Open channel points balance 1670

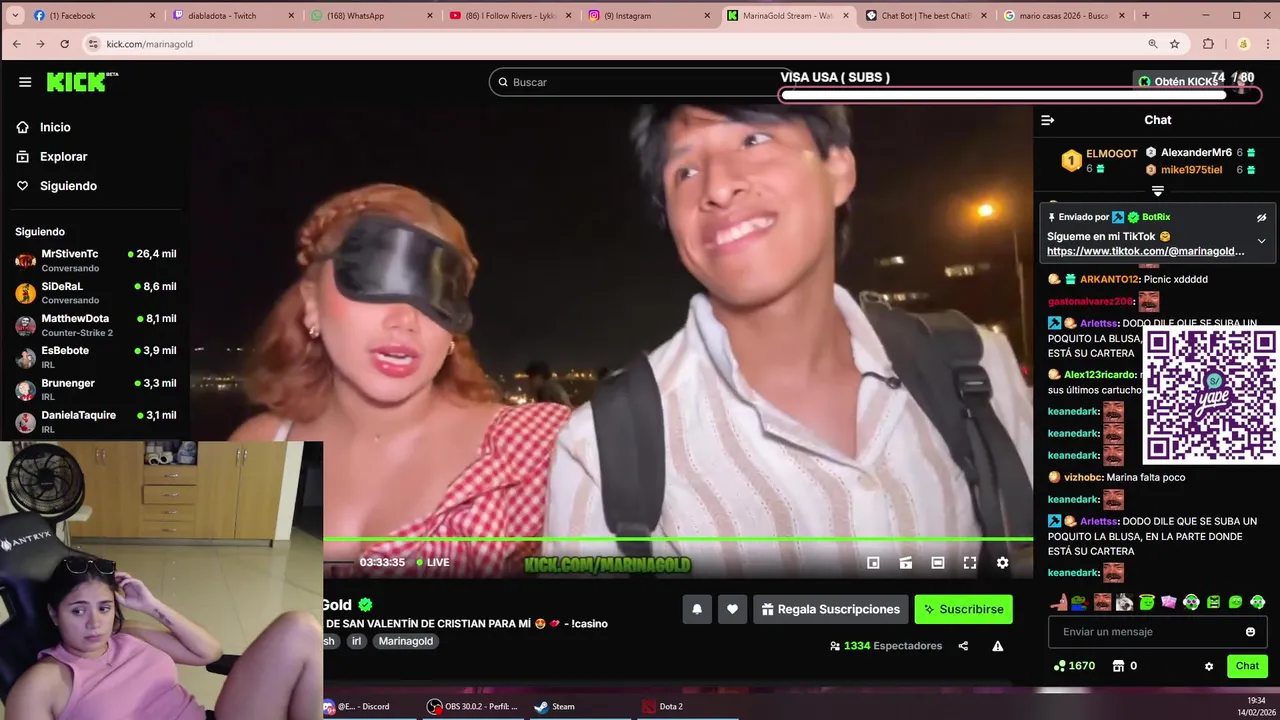click(1074, 666)
